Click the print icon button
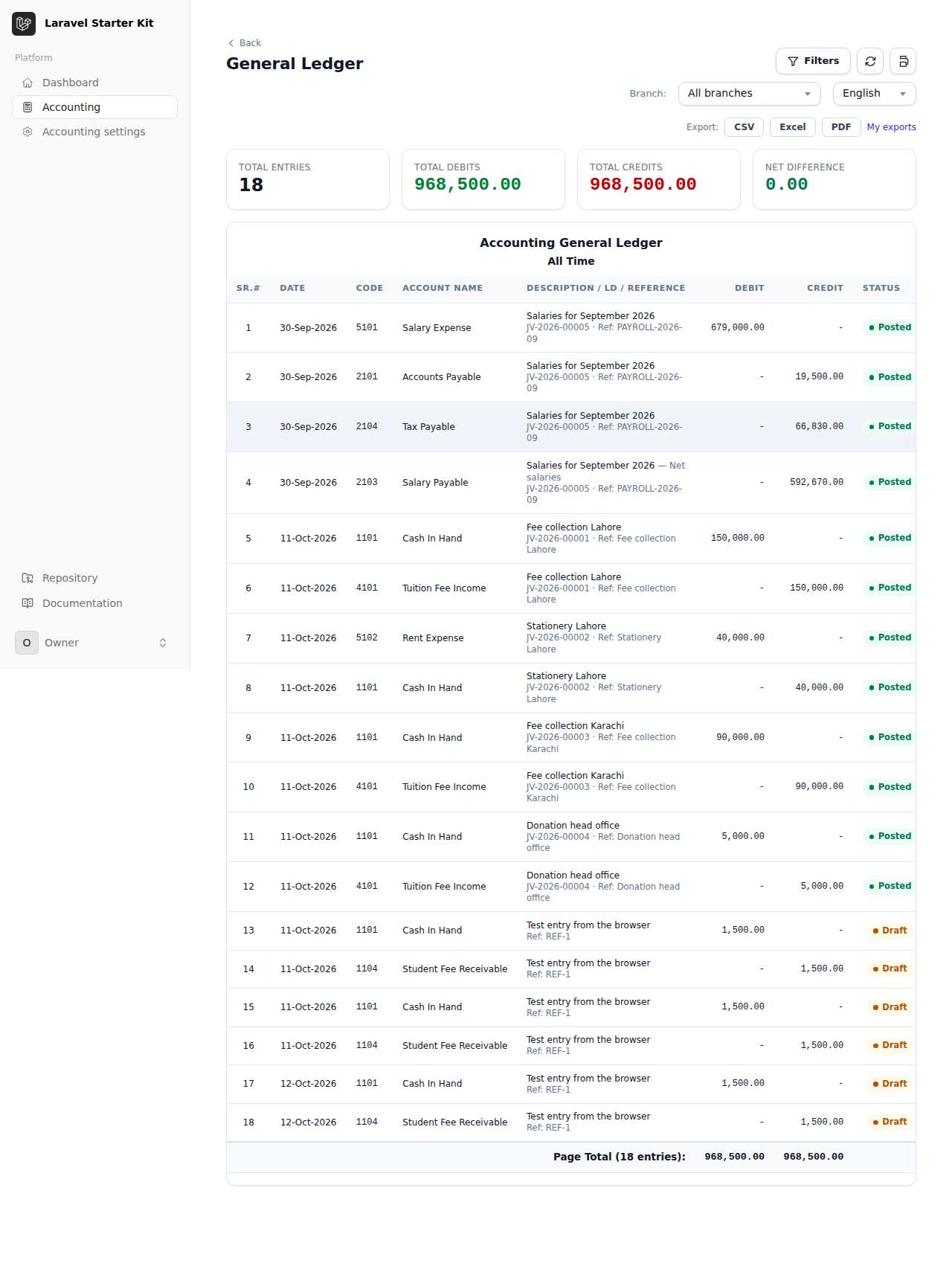Image resolution: width=952 pixels, height=1269 pixels. [x=903, y=61]
